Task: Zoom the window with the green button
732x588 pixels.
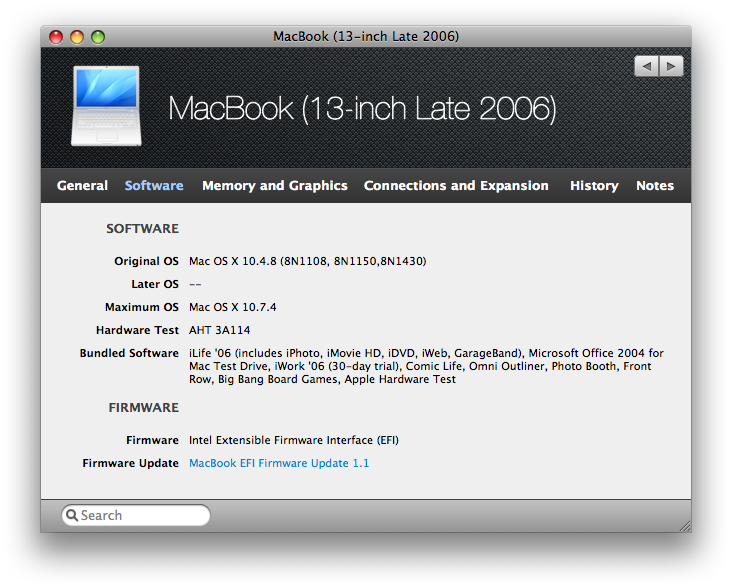Action: click(x=98, y=37)
